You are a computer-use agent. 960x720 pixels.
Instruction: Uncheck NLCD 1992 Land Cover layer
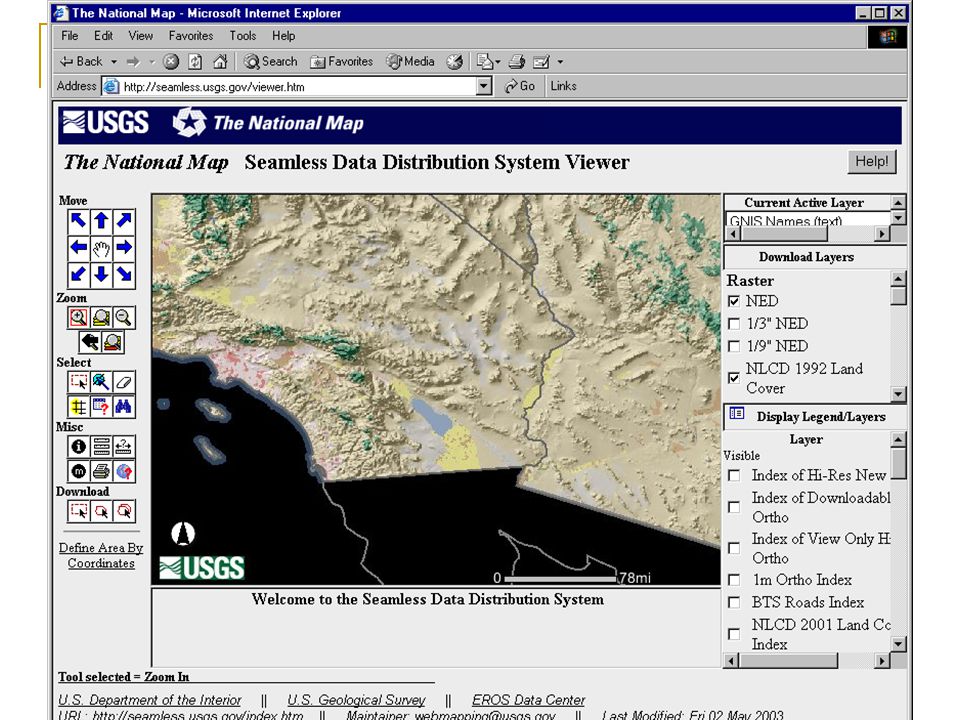pos(733,378)
